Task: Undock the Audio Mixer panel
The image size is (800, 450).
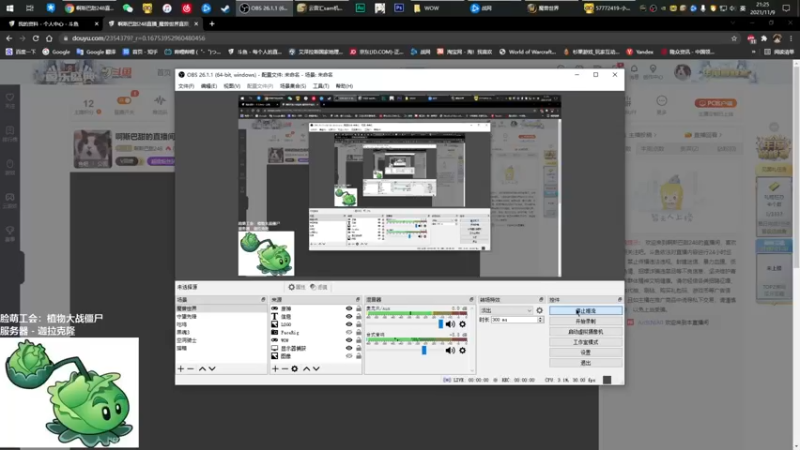Action: [471, 299]
